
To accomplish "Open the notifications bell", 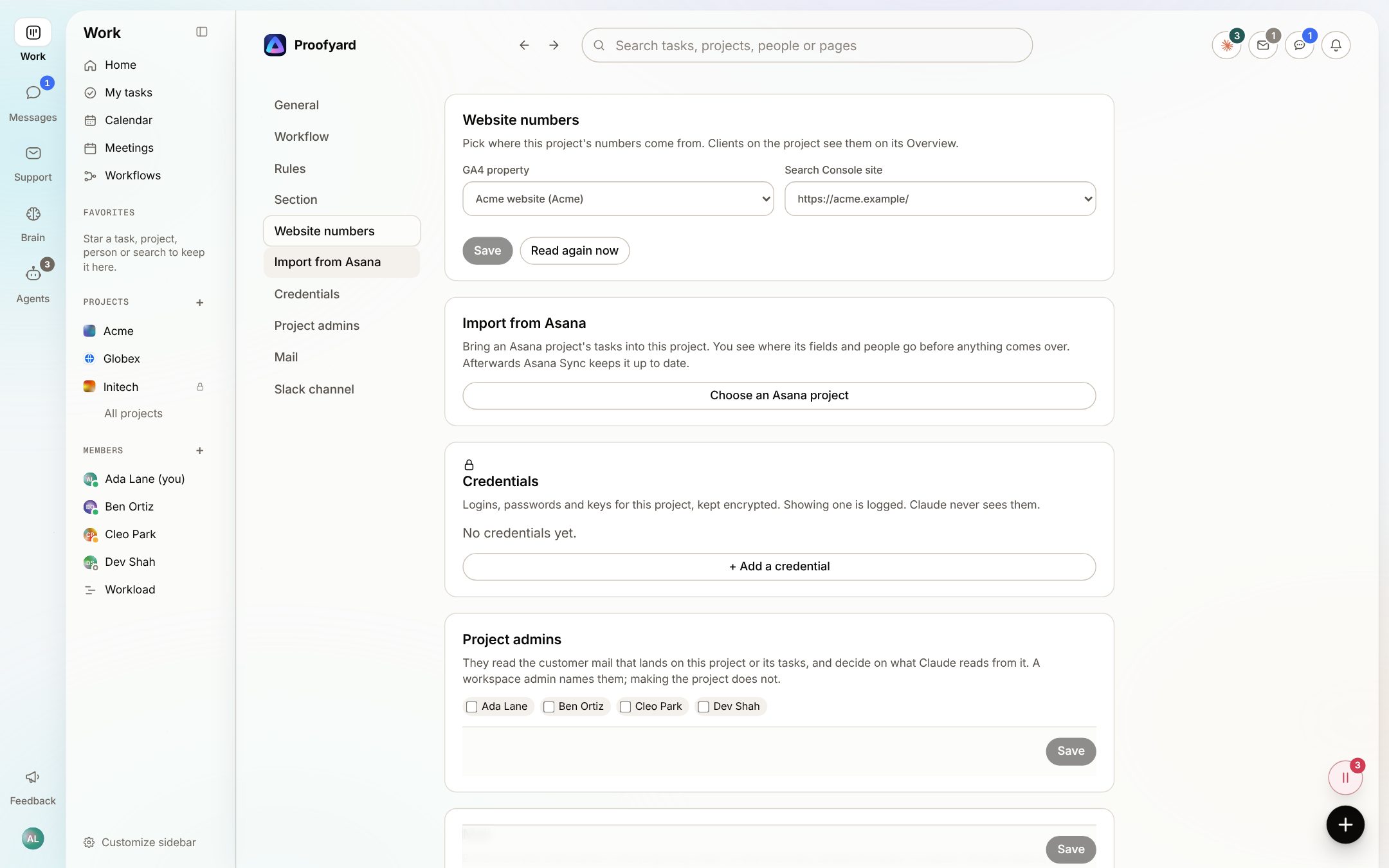I will (x=1336, y=45).
